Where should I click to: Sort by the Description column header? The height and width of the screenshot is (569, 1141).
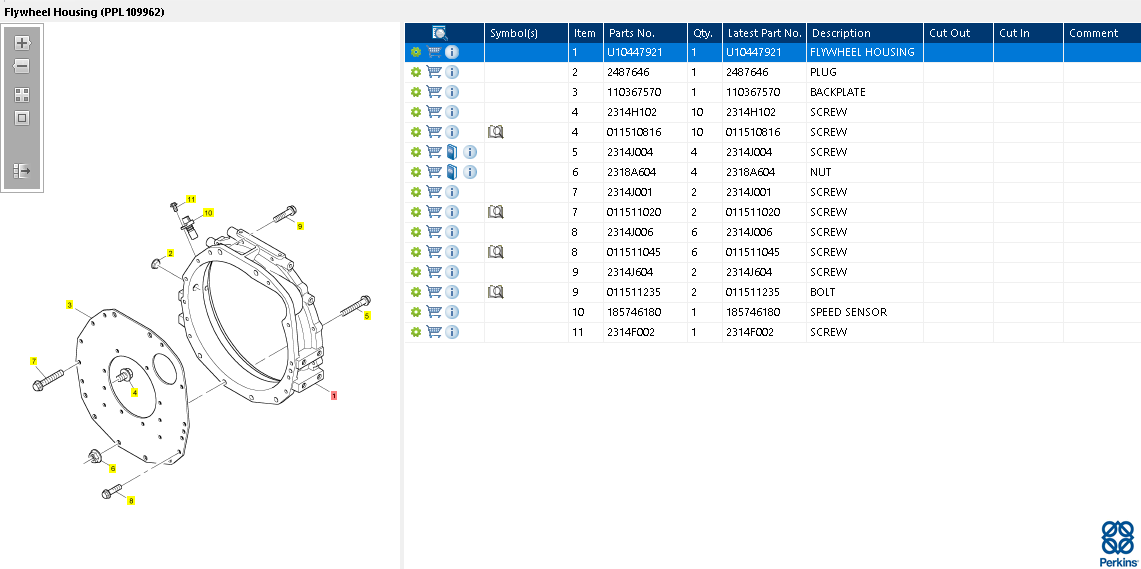(x=864, y=33)
